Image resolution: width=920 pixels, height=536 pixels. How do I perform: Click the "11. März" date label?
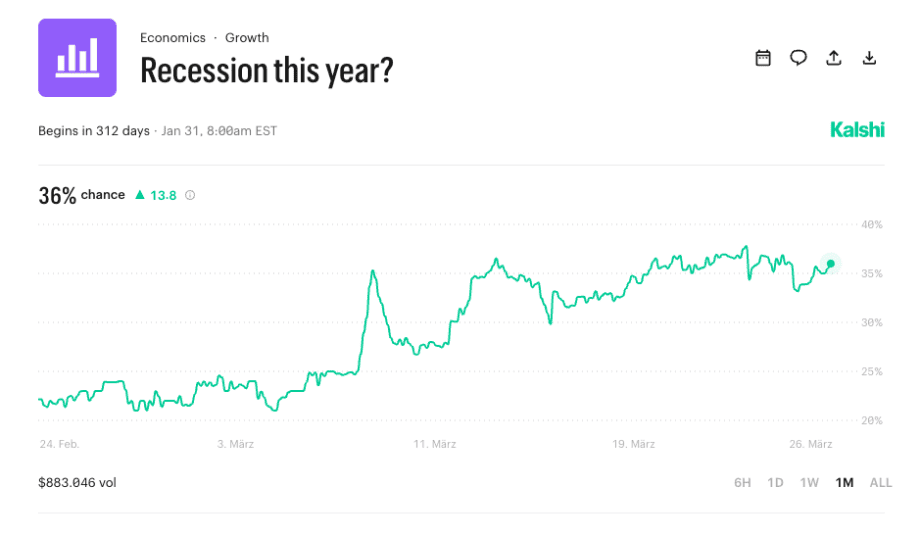click(x=435, y=444)
